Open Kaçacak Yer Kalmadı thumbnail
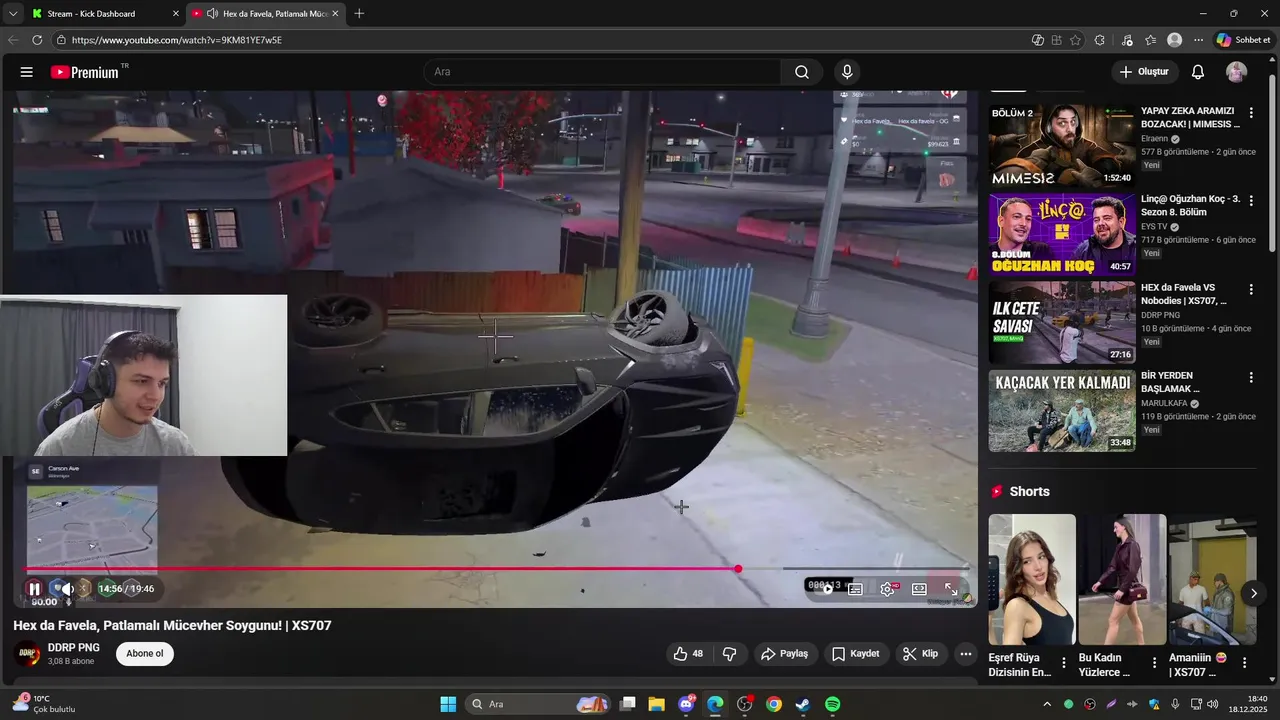This screenshot has width=1280, height=720. tap(1062, 410)
